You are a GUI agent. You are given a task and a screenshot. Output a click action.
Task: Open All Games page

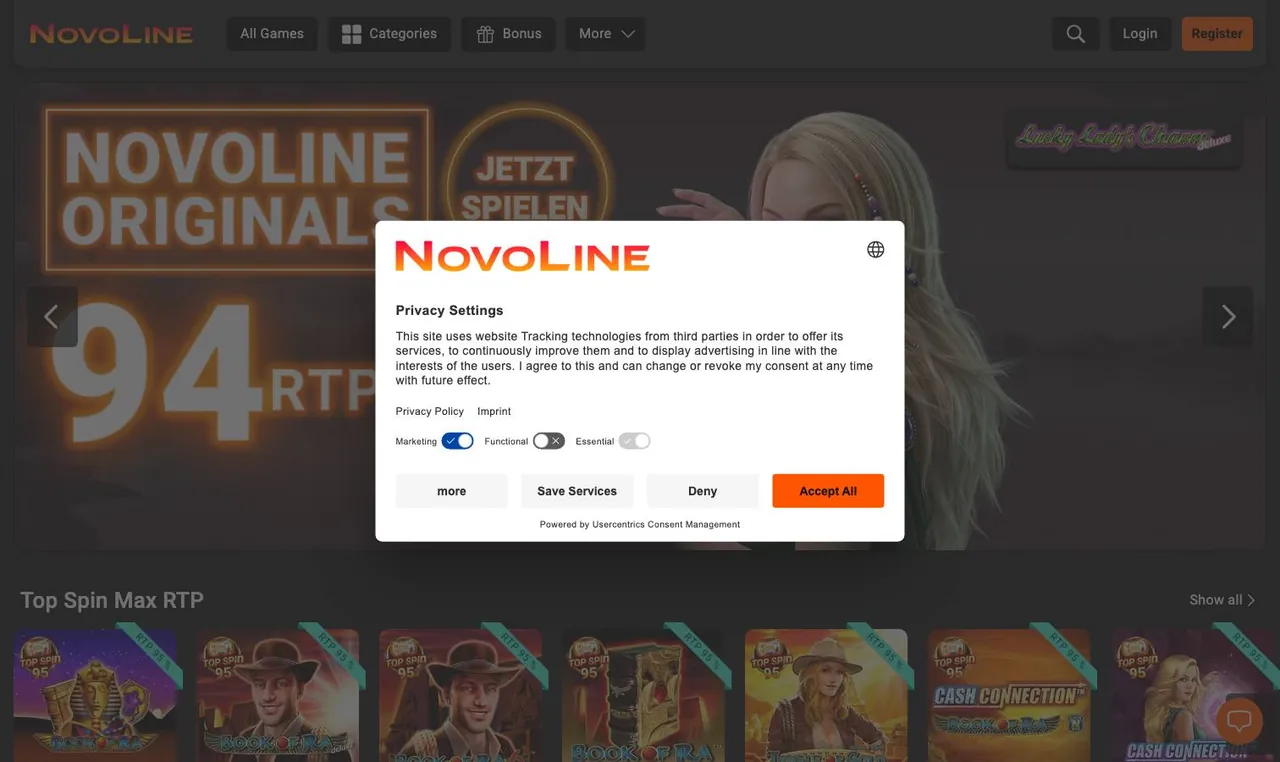[272, 34]
